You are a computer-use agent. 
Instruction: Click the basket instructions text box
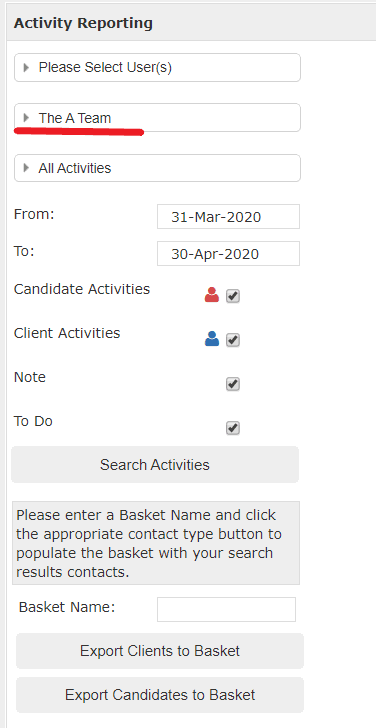pyautogui.click(x=156, y=543)
